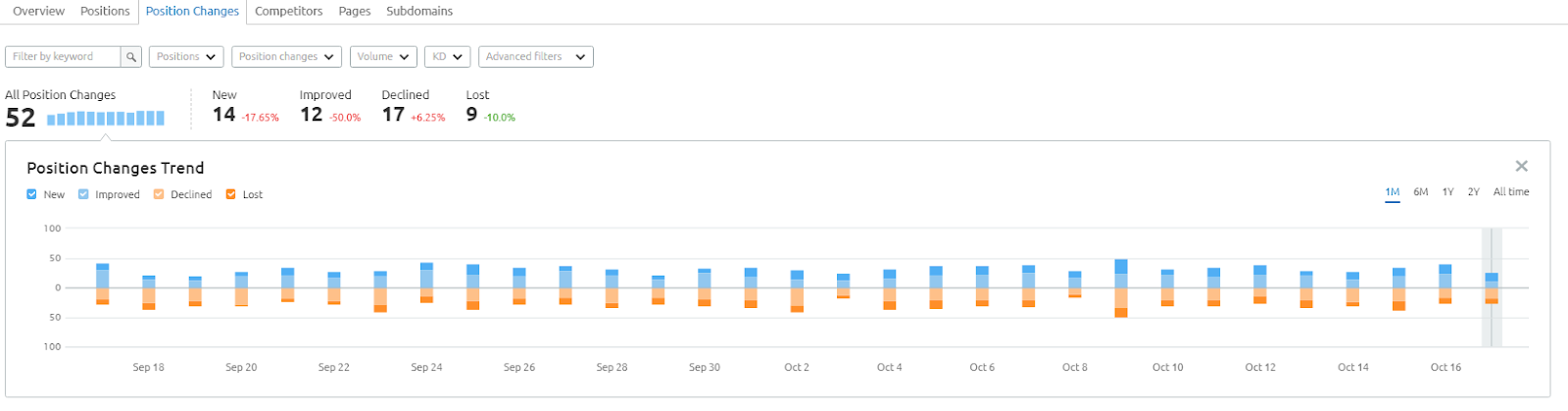Disable the Declined series checkbox
1568x411 pixels.
[159, 194]
